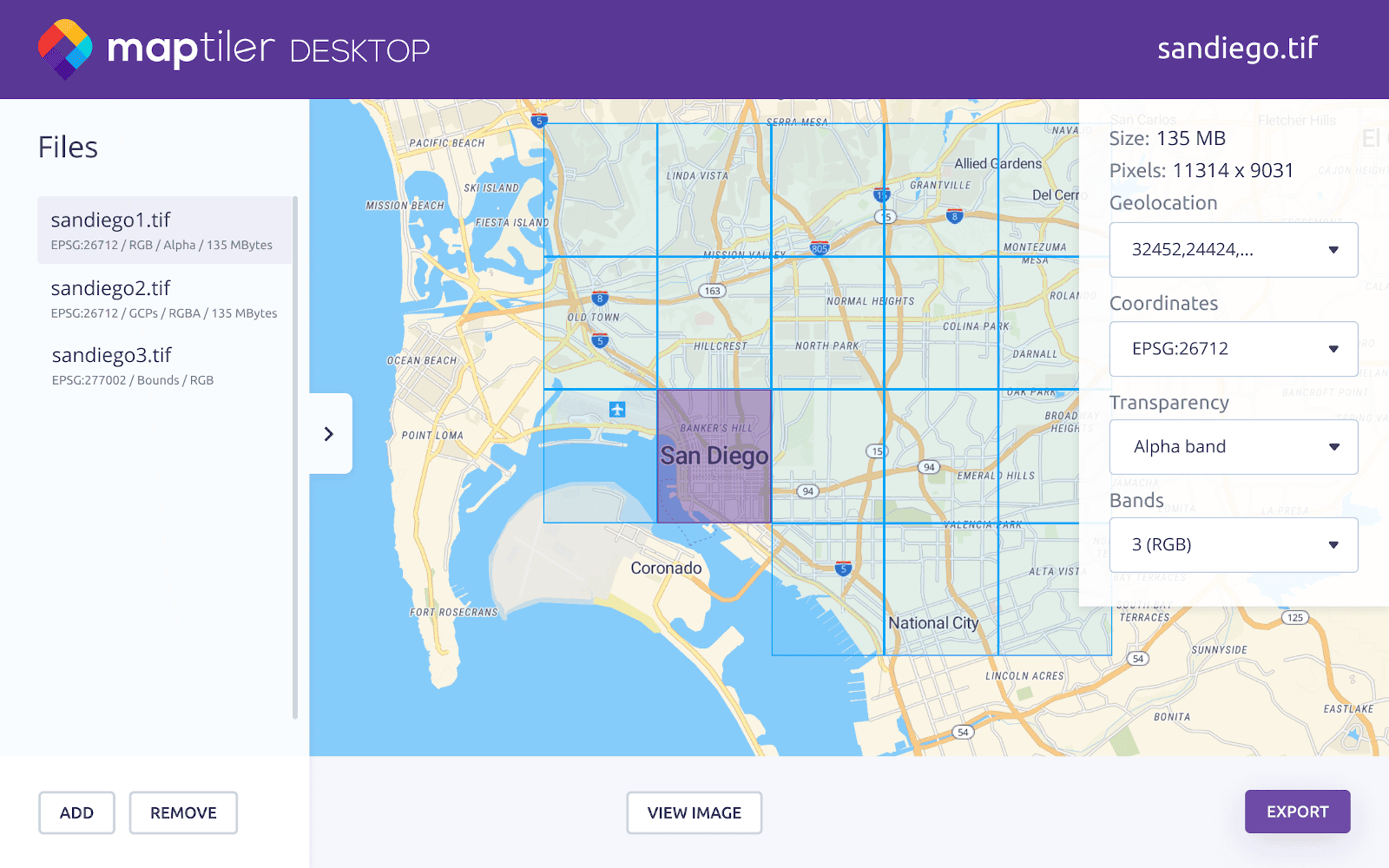Expand the collapsed side panel arrow
Screen dimensions: 1389x868
[329, 433]
